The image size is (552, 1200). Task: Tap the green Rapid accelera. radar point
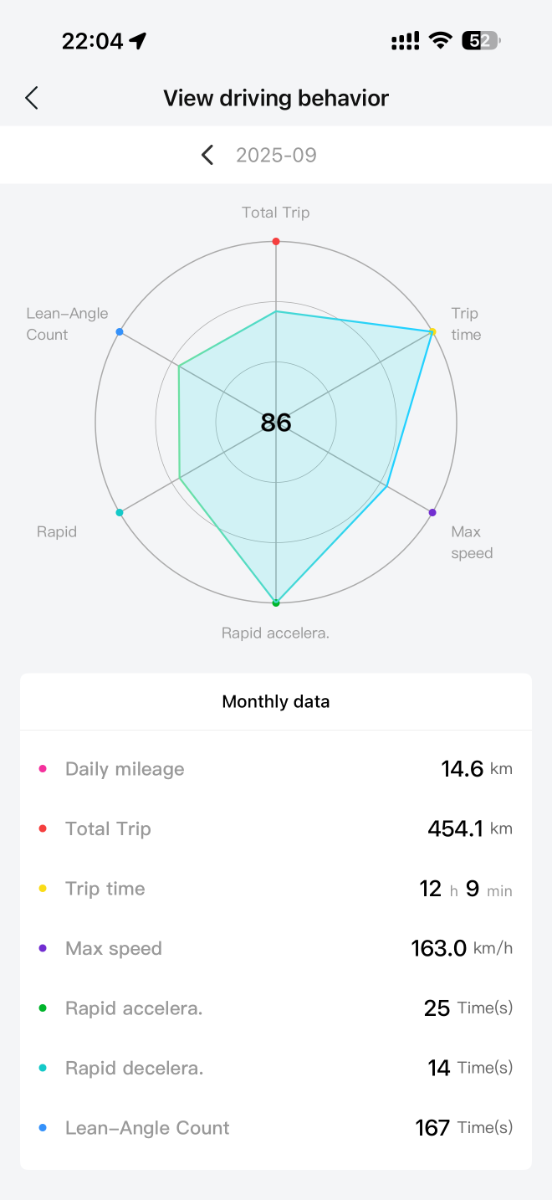276,602
